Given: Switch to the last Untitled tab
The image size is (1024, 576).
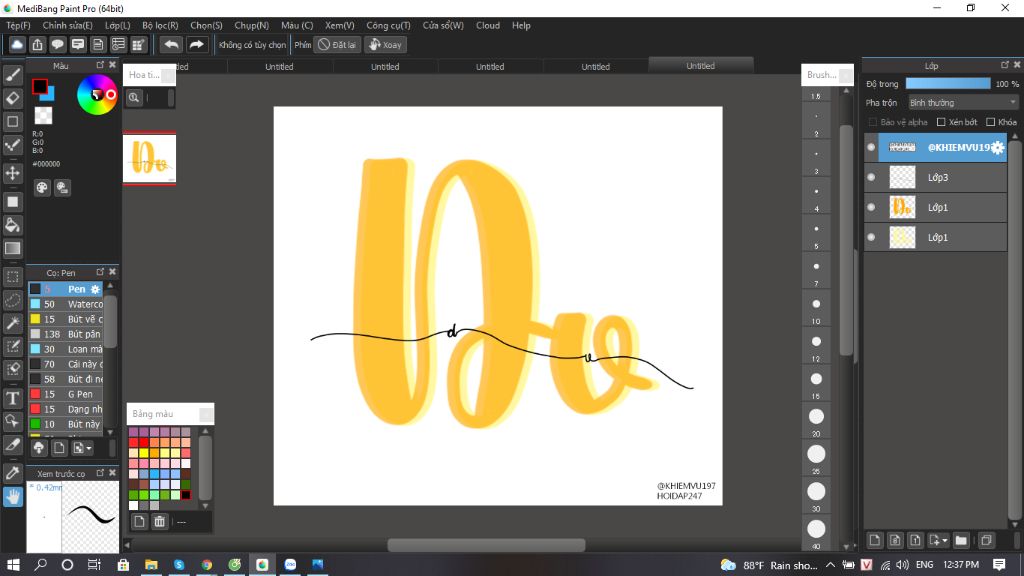Looking at the screenshot, I should click(x=700, y=66).
